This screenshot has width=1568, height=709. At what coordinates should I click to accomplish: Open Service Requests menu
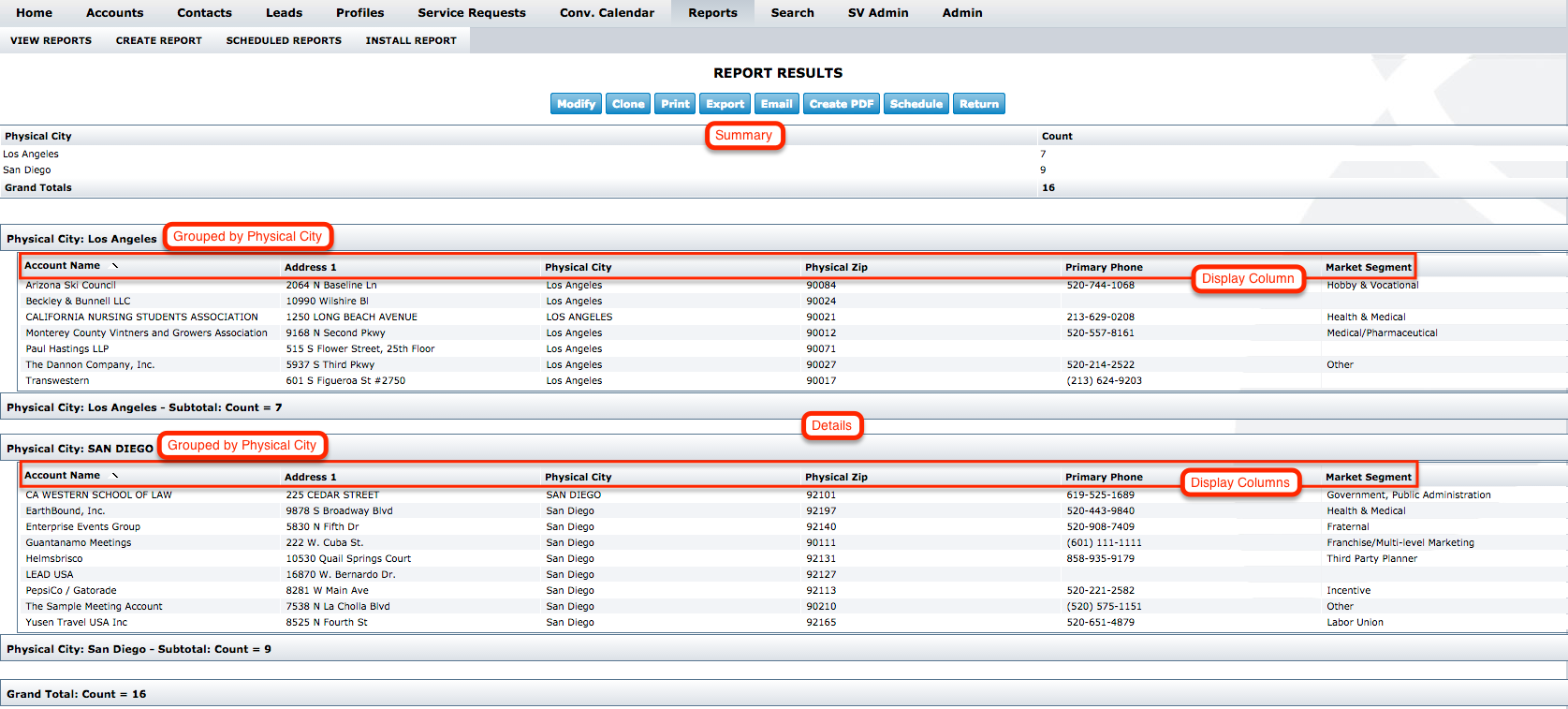click(471, 13)
